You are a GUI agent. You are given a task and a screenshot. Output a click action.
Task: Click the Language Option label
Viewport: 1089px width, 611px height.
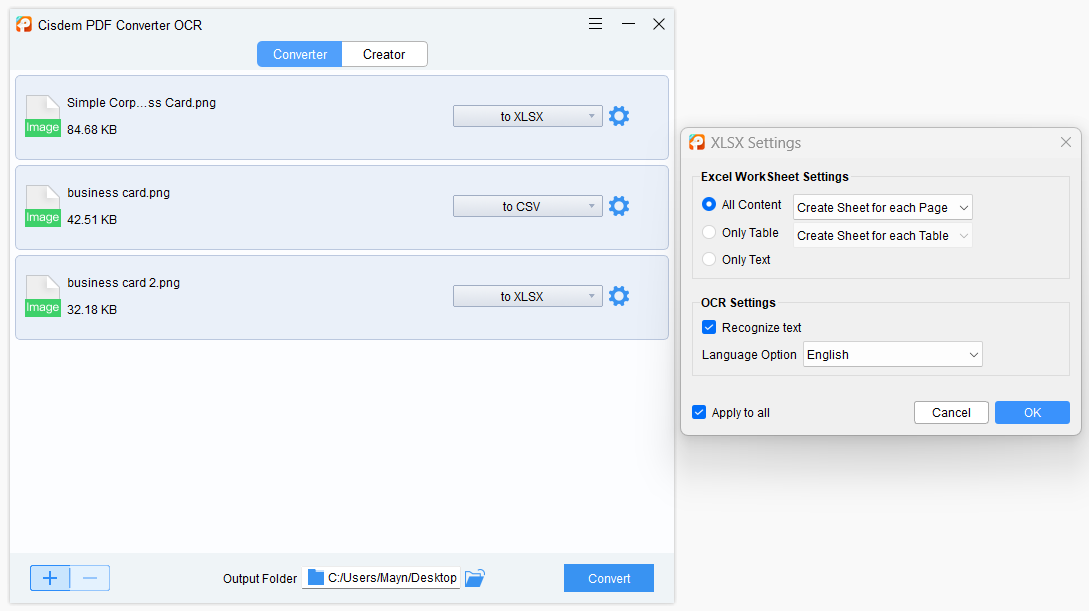coord(749,355)
